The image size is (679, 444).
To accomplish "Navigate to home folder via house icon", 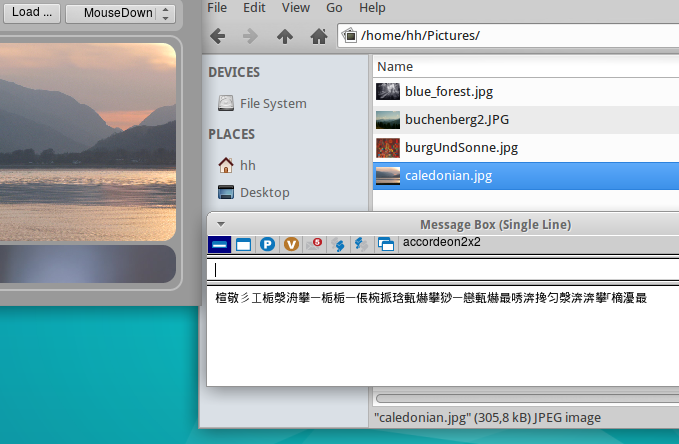I will point(318,36).
